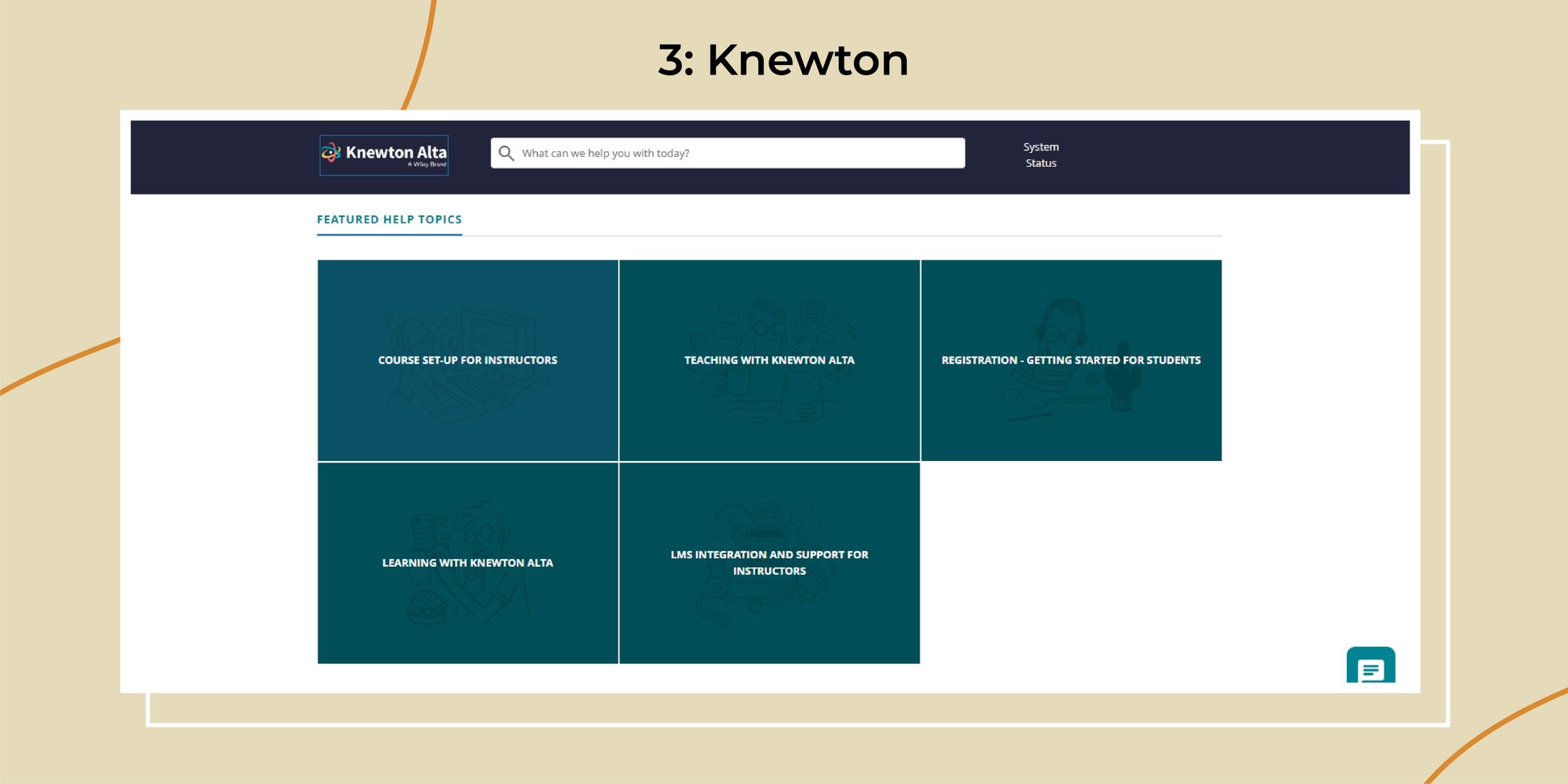1568x784 pixels.
Task: Click the Knewton Alta logo
Action: click(x=384, y=154)
